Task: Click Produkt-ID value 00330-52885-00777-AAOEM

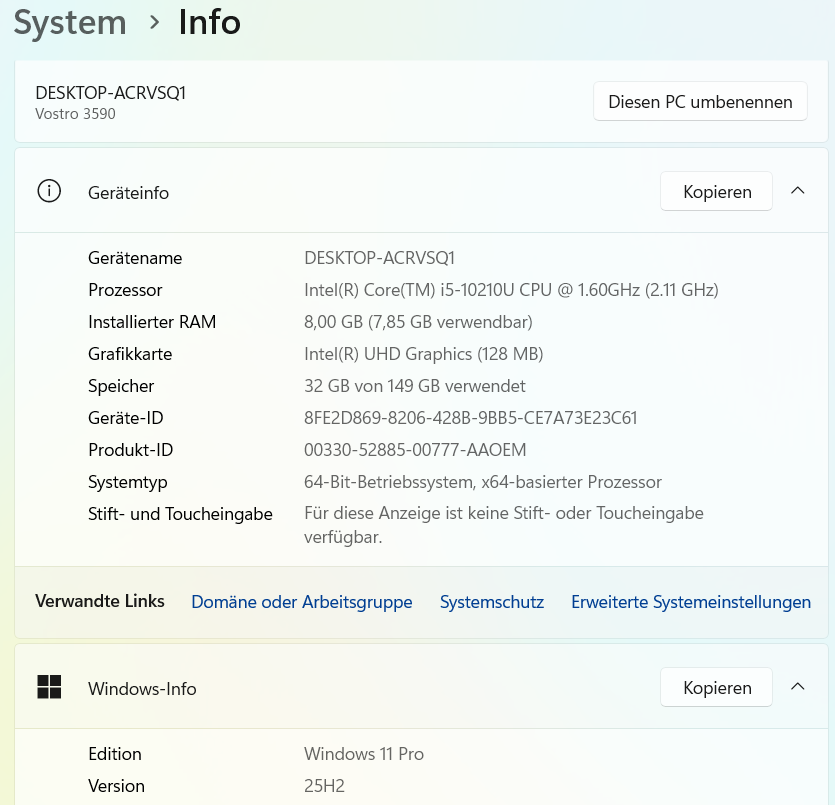Action: (415, 449)
